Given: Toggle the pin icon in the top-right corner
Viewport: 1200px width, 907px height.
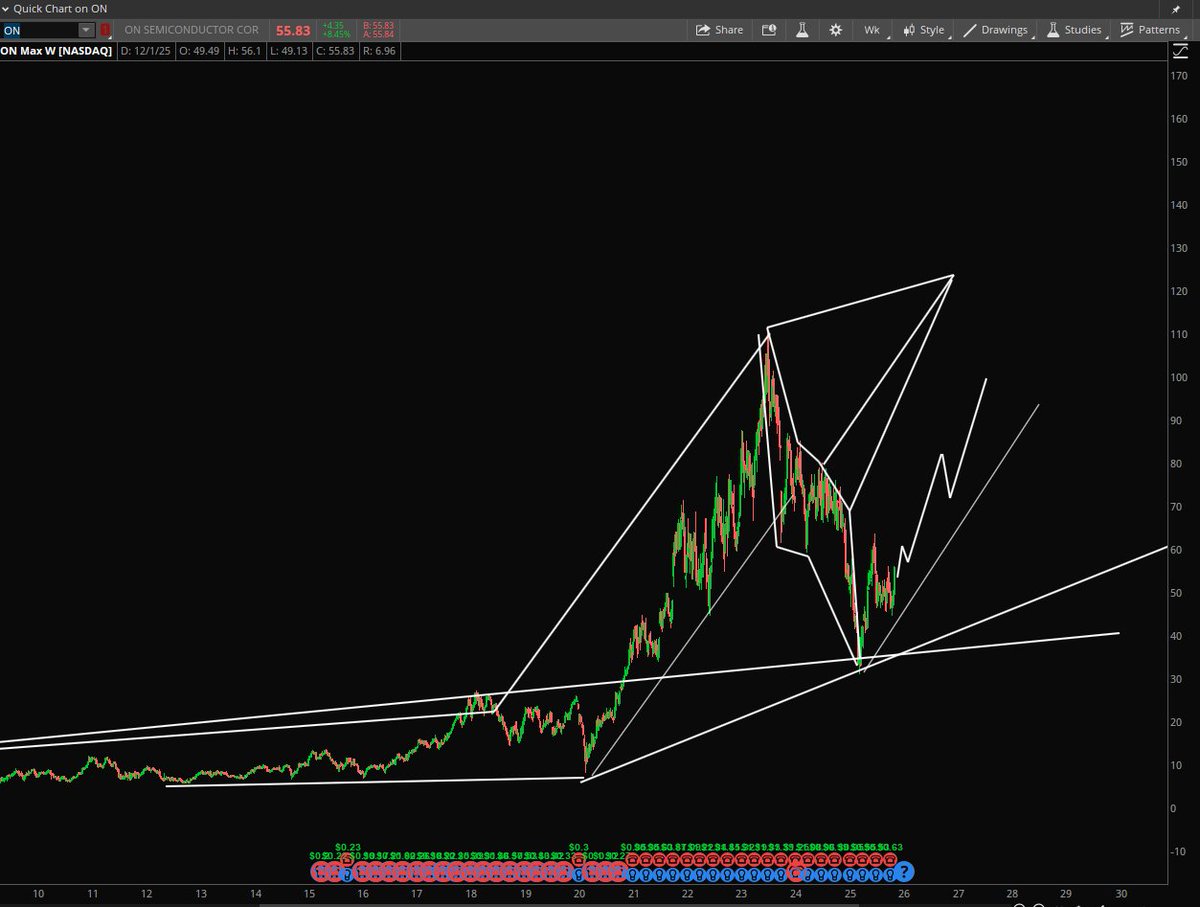Looking at the screenshot, I should point(1178,9).
